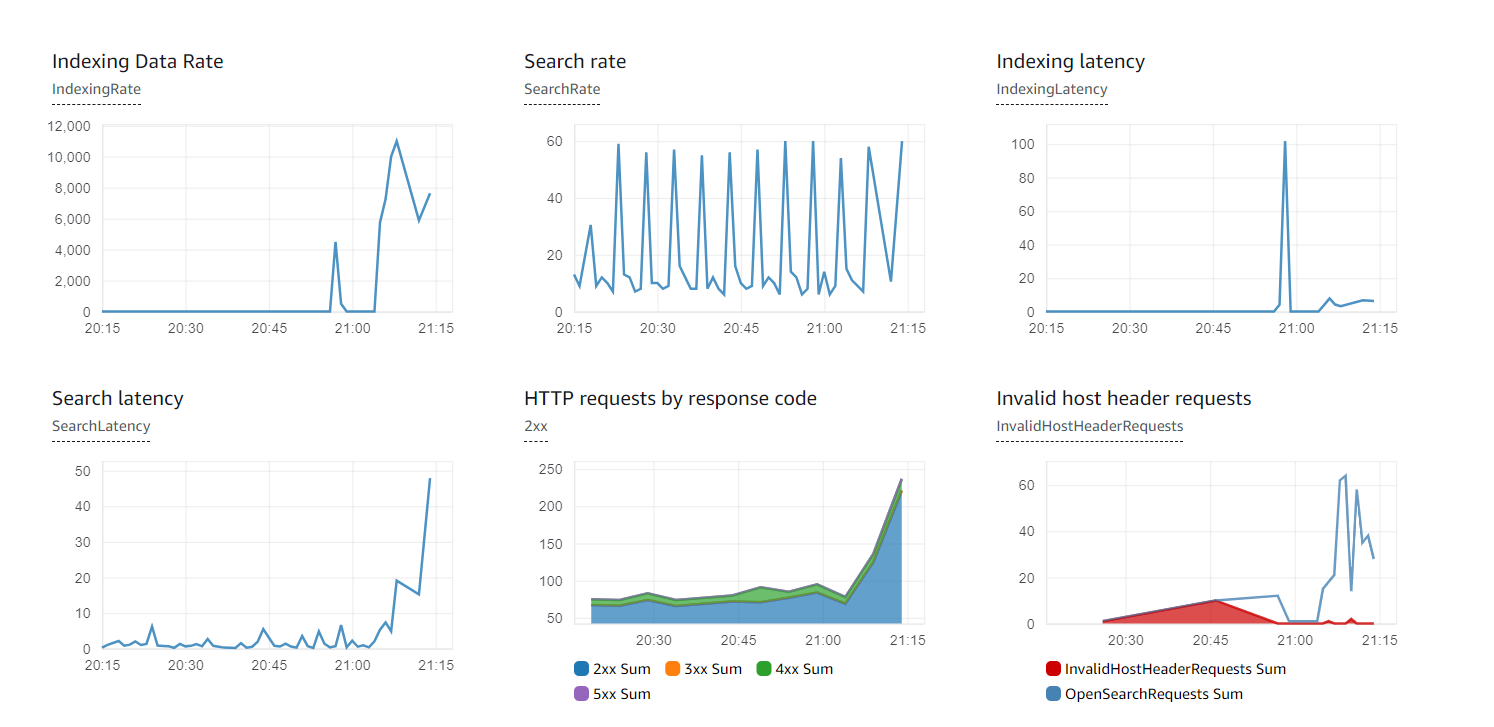Click the SearchLatency metric link
The width and height of the screenshot is (1494, 727).
coord(101,426)
